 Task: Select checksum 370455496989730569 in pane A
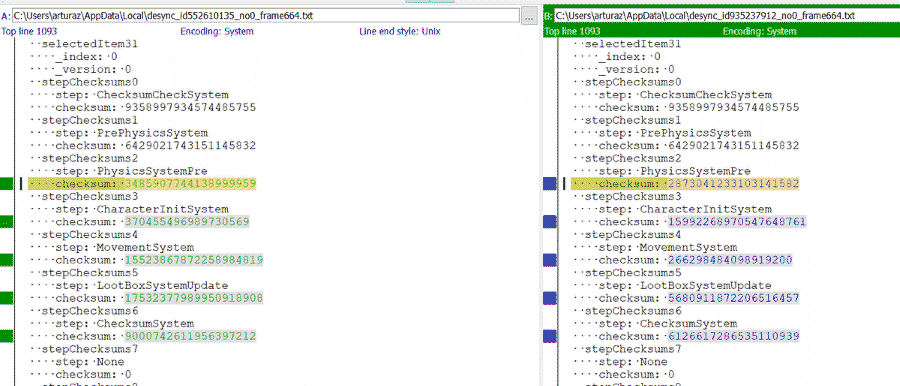(x=187, y=222)
